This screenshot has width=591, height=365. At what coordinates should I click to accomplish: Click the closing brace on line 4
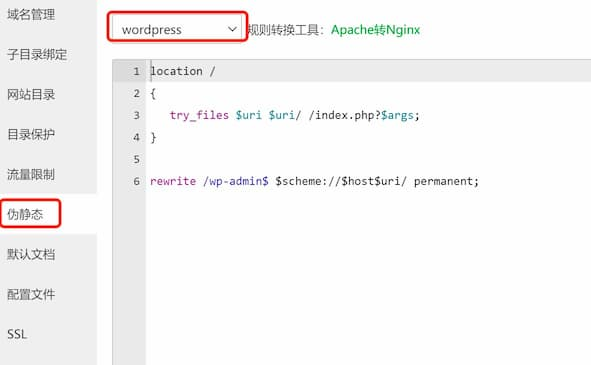pyautogui.click(x=153, y=137)
